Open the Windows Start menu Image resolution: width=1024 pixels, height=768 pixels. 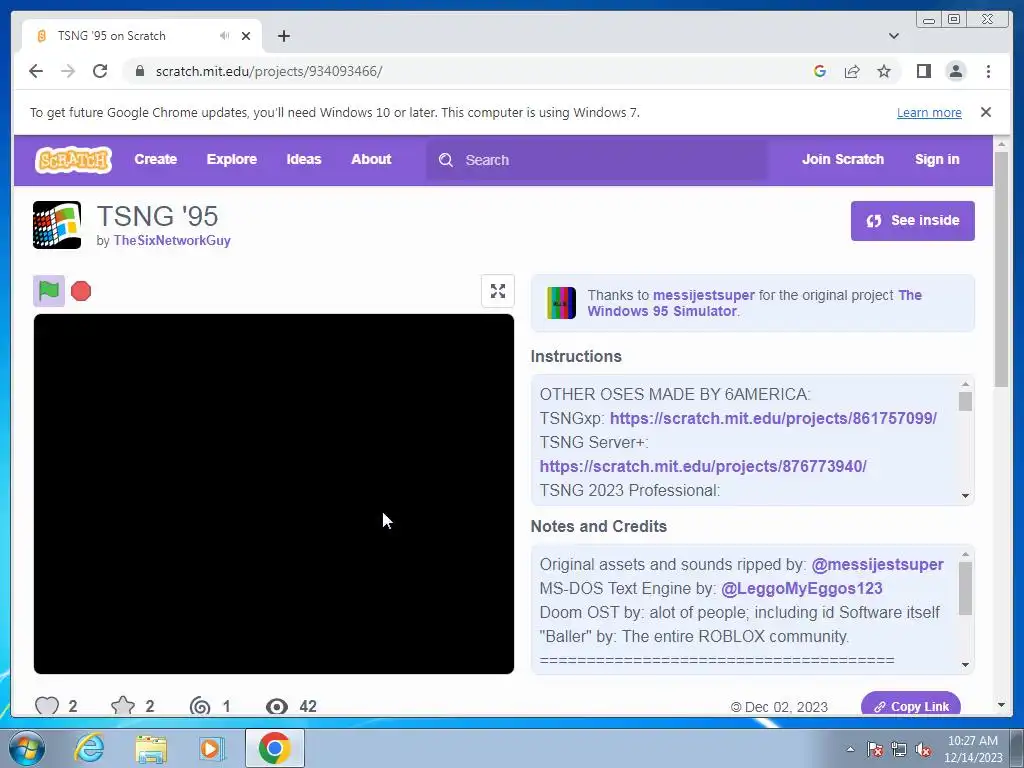26,748
